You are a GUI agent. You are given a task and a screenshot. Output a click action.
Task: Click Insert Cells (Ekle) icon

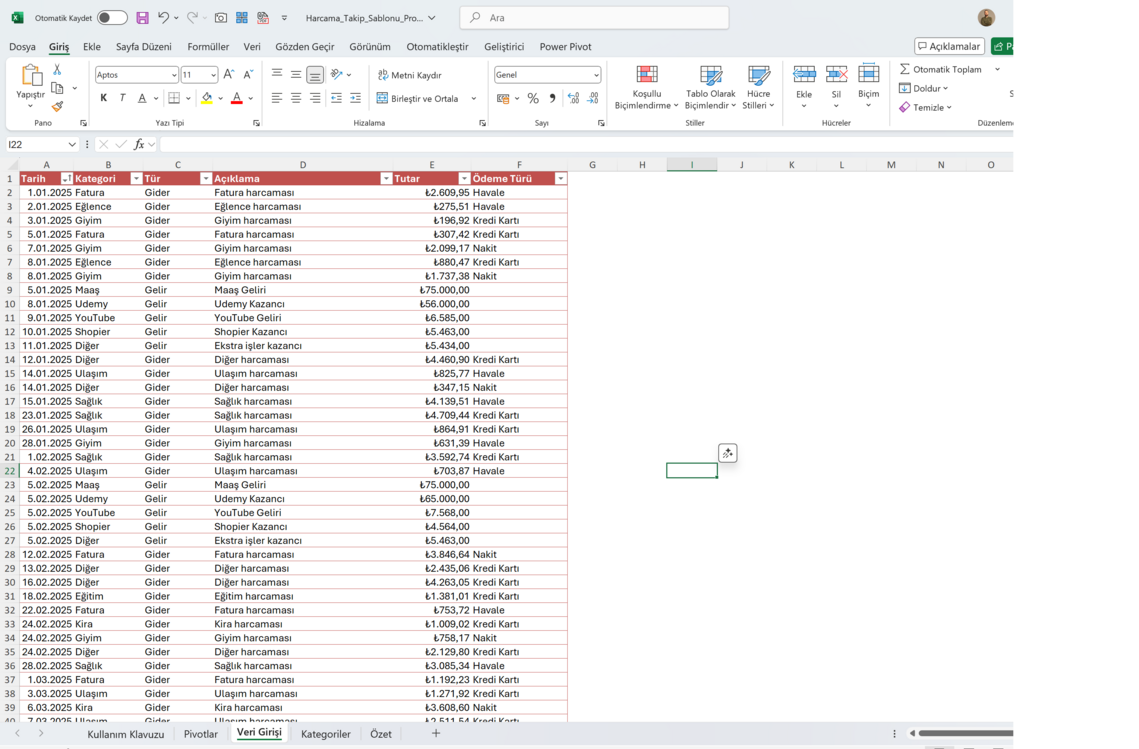pyautogui.click(x=804, y=74)
